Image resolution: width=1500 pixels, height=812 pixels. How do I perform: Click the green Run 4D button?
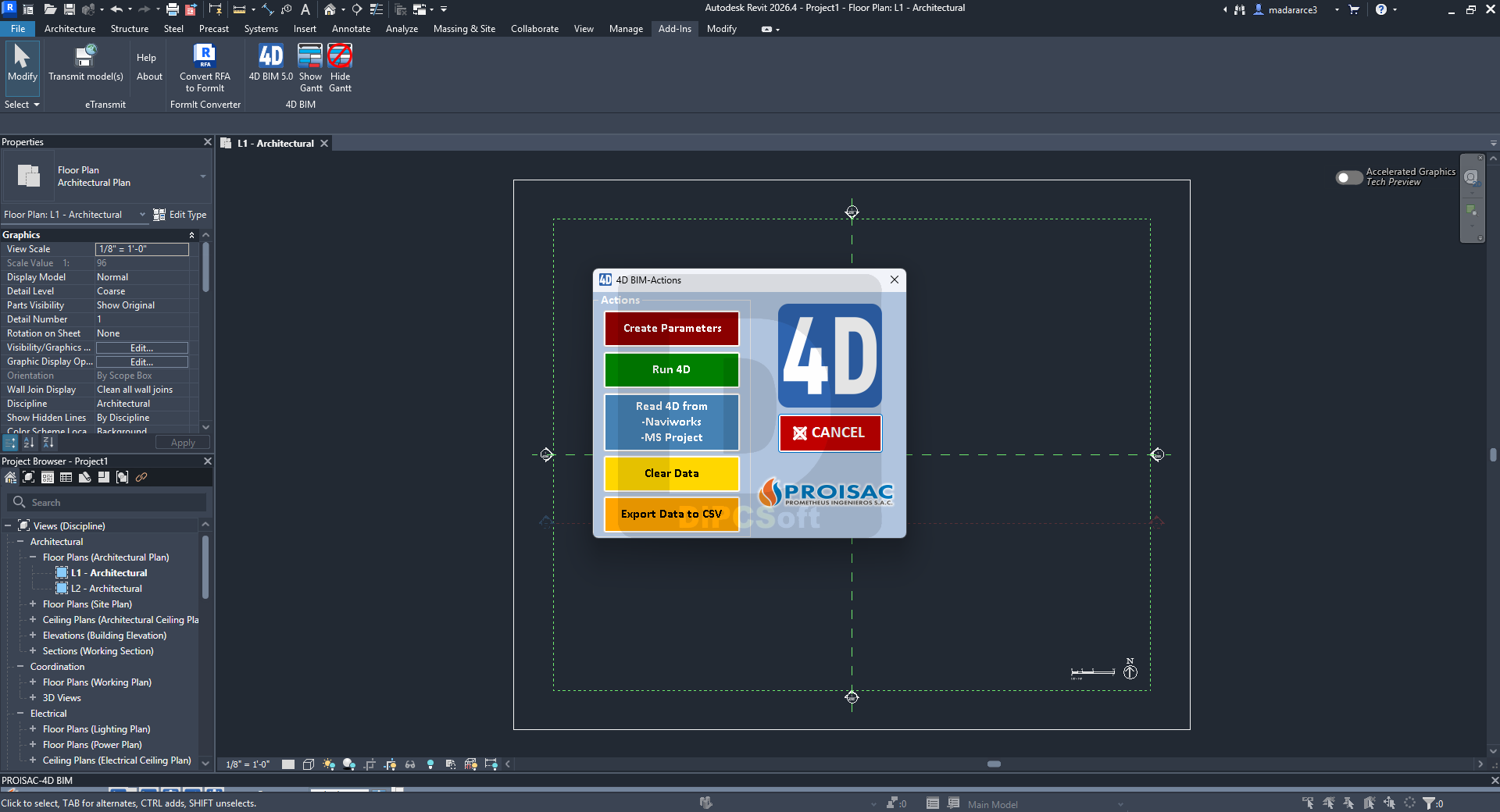(672, 370)
